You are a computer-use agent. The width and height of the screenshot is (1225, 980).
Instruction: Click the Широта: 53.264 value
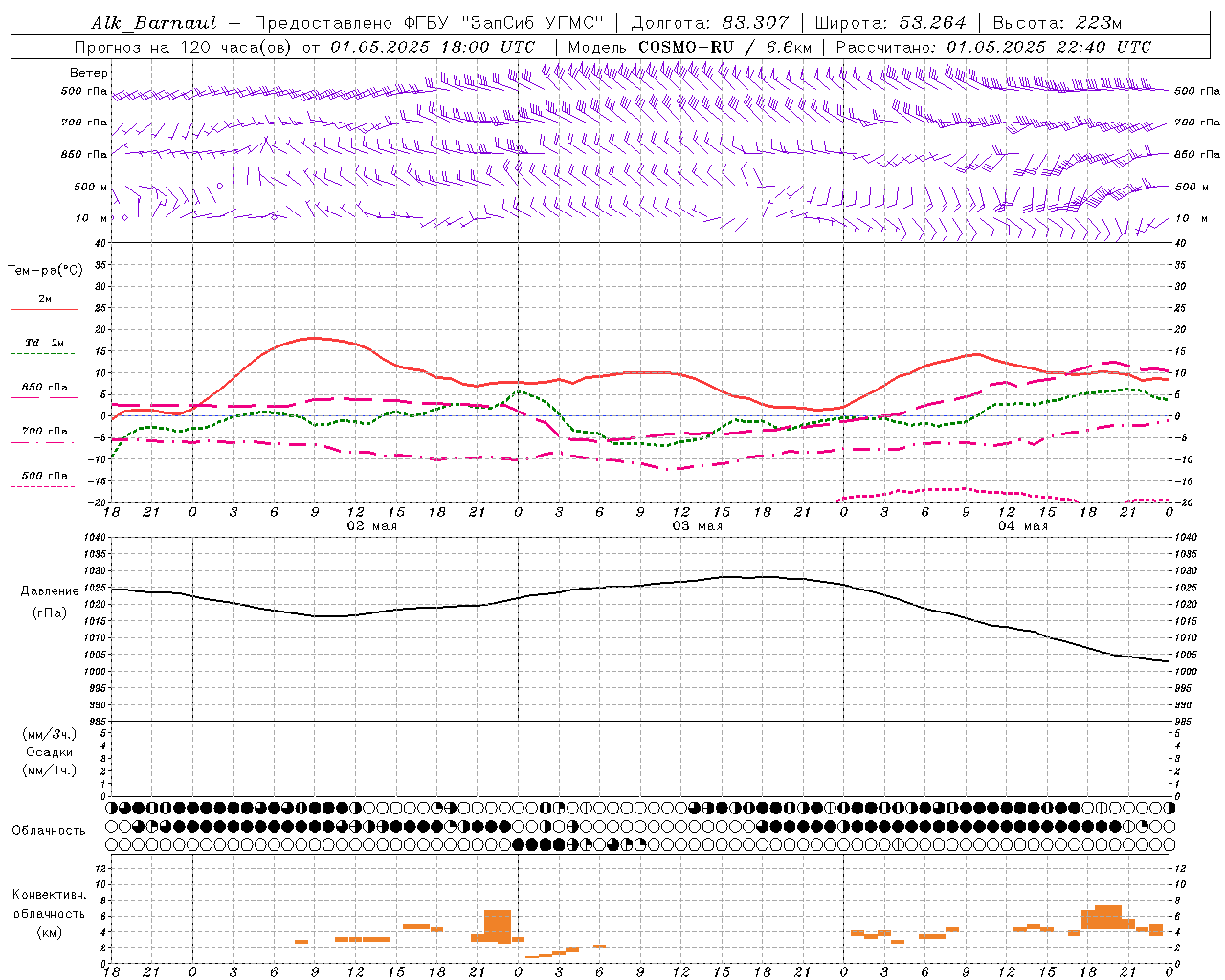[890, 23]
